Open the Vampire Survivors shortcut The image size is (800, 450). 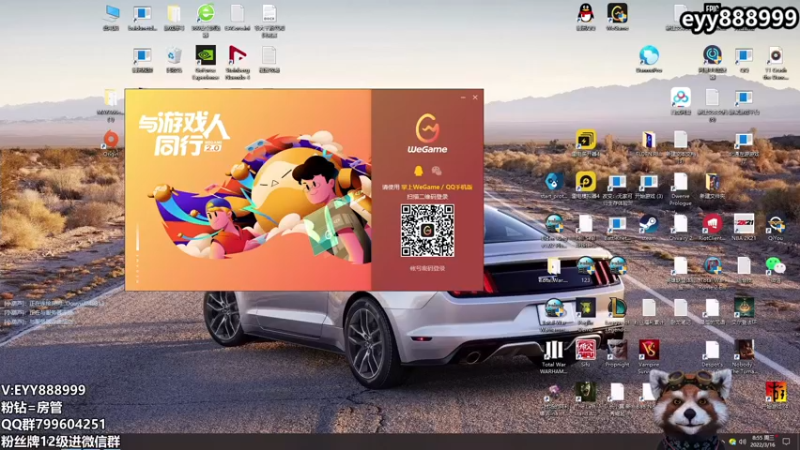coord(649,356)
